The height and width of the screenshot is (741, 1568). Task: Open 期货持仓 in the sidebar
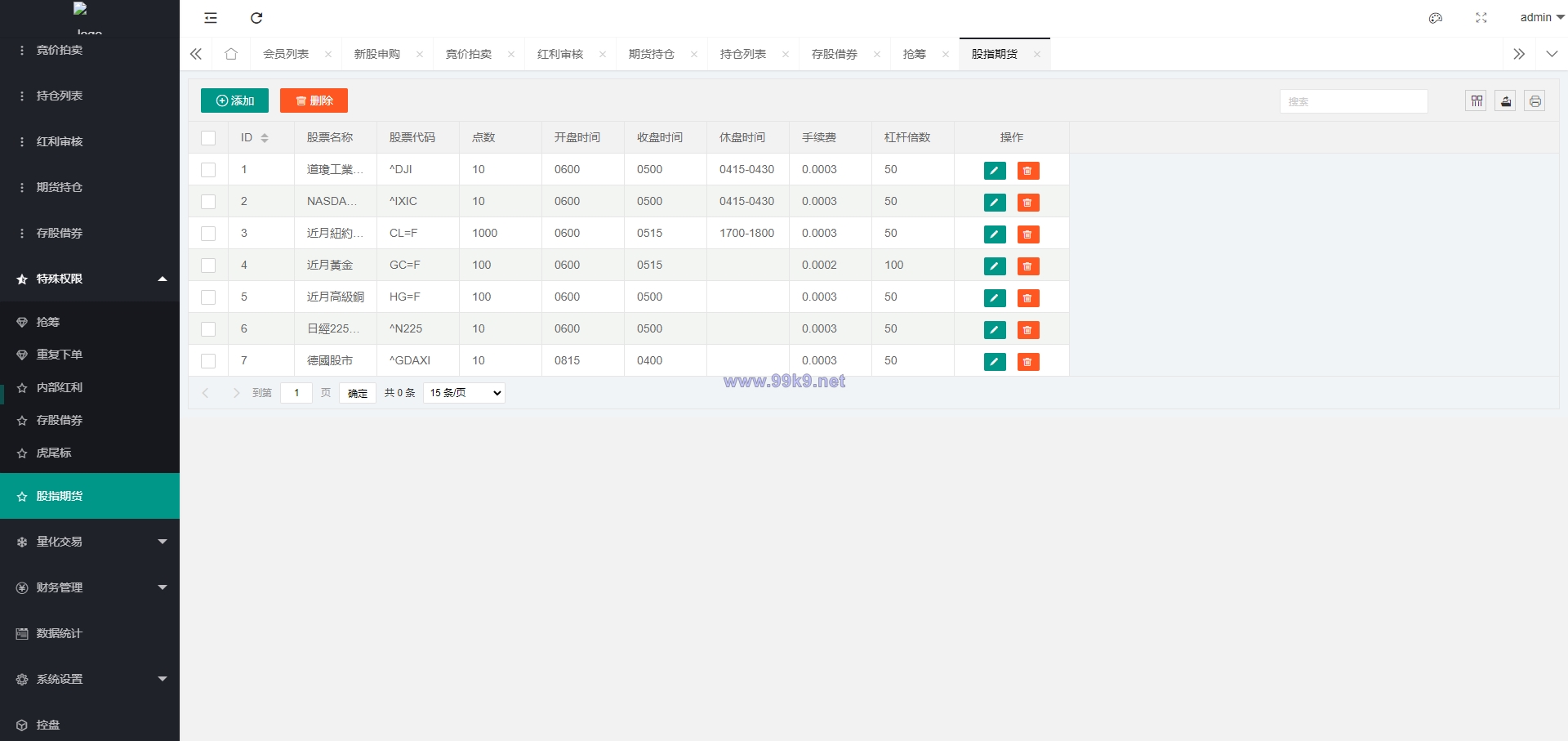(x=90, y=187)
